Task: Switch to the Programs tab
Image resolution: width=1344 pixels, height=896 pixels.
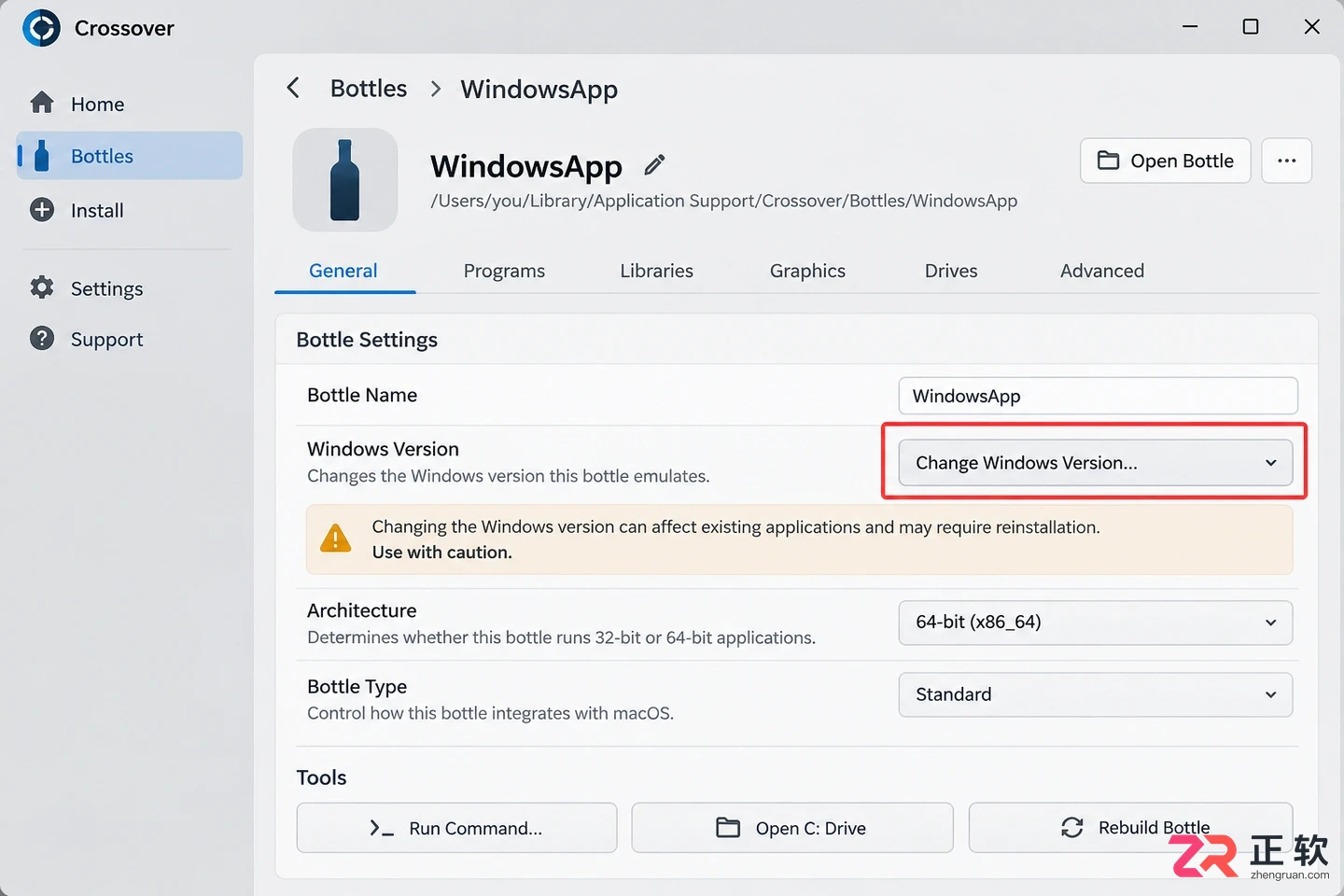Action: (504, 271)
